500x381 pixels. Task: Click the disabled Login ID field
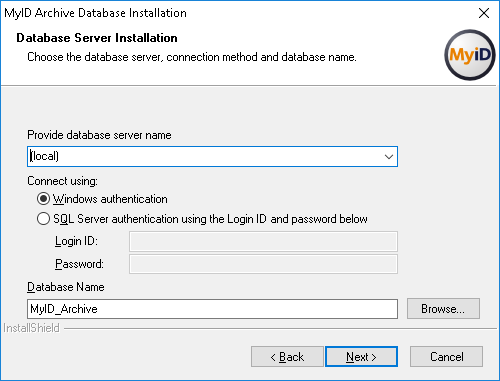coord(263,241)
